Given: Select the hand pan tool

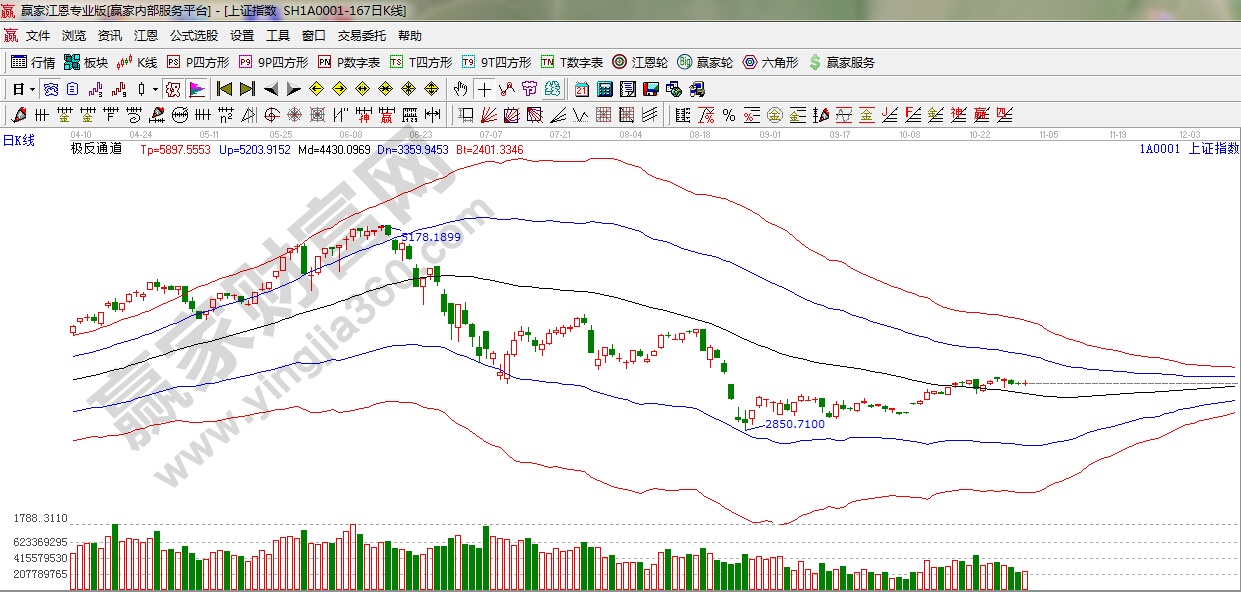Looking at the screenshot, I should coord(461,89).
